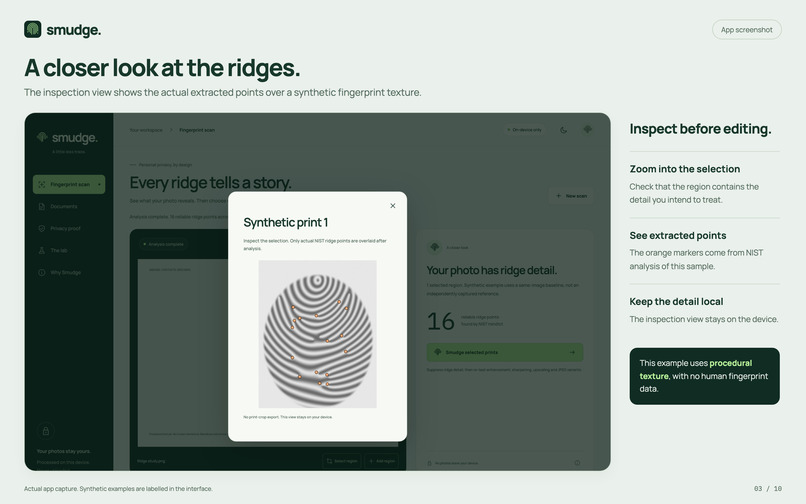Click the Keep the detail local heading
This screenshot has width=806, height=504.
tap(676, 301)
